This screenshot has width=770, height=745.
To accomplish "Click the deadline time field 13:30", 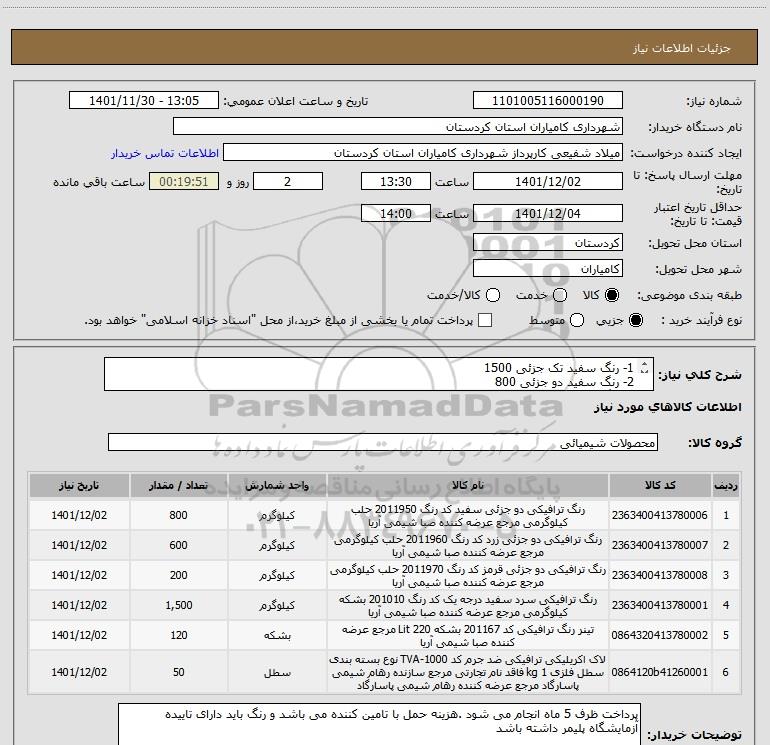I will pyautogui.click(x=396, y=181).
